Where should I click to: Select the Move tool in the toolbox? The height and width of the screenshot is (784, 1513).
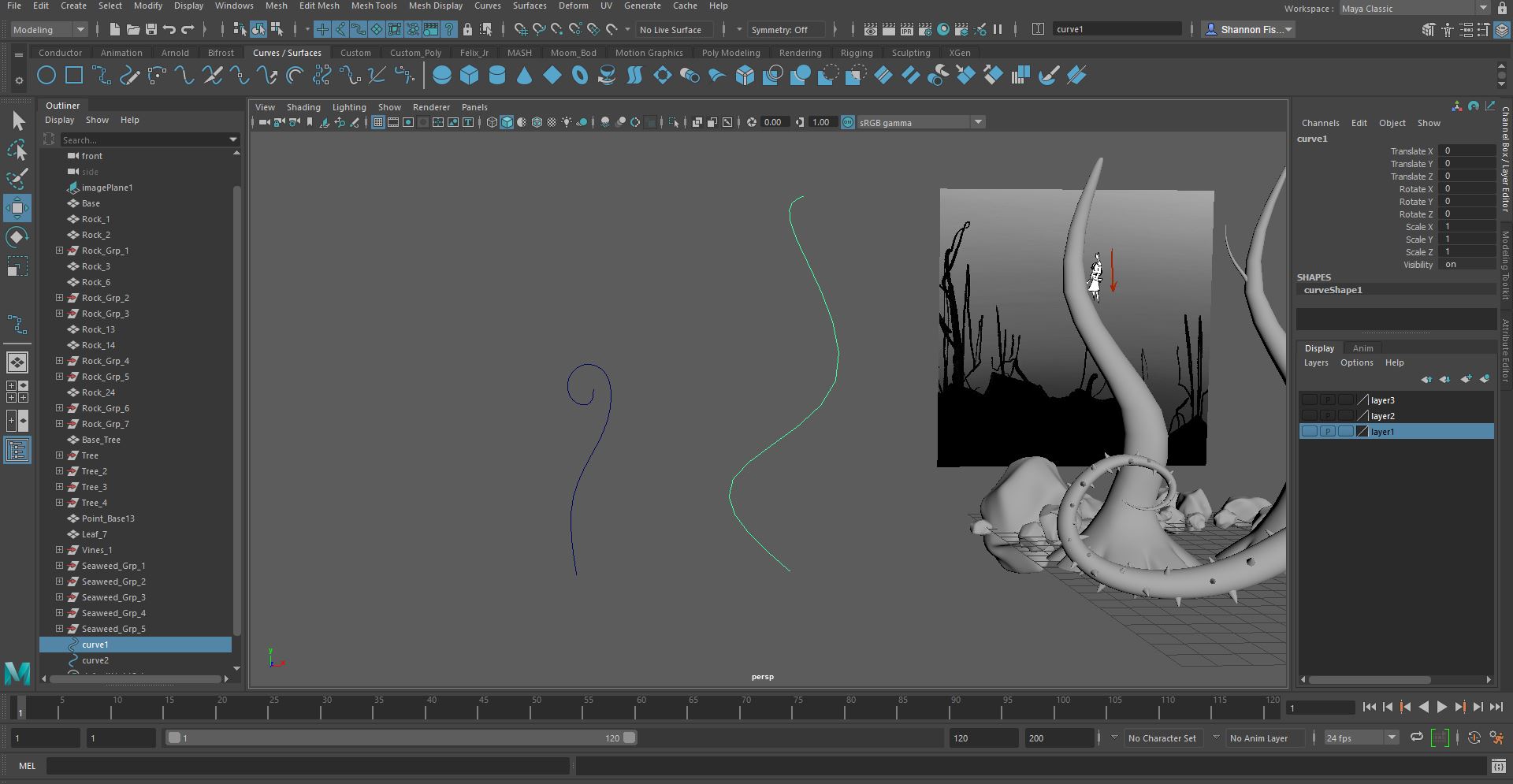[17, 208]
